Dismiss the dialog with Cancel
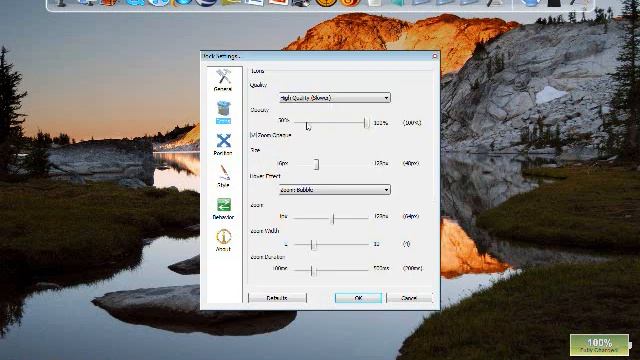Image resolution: width=640 pixels, height=360 pixels. (x=409, y=298)
